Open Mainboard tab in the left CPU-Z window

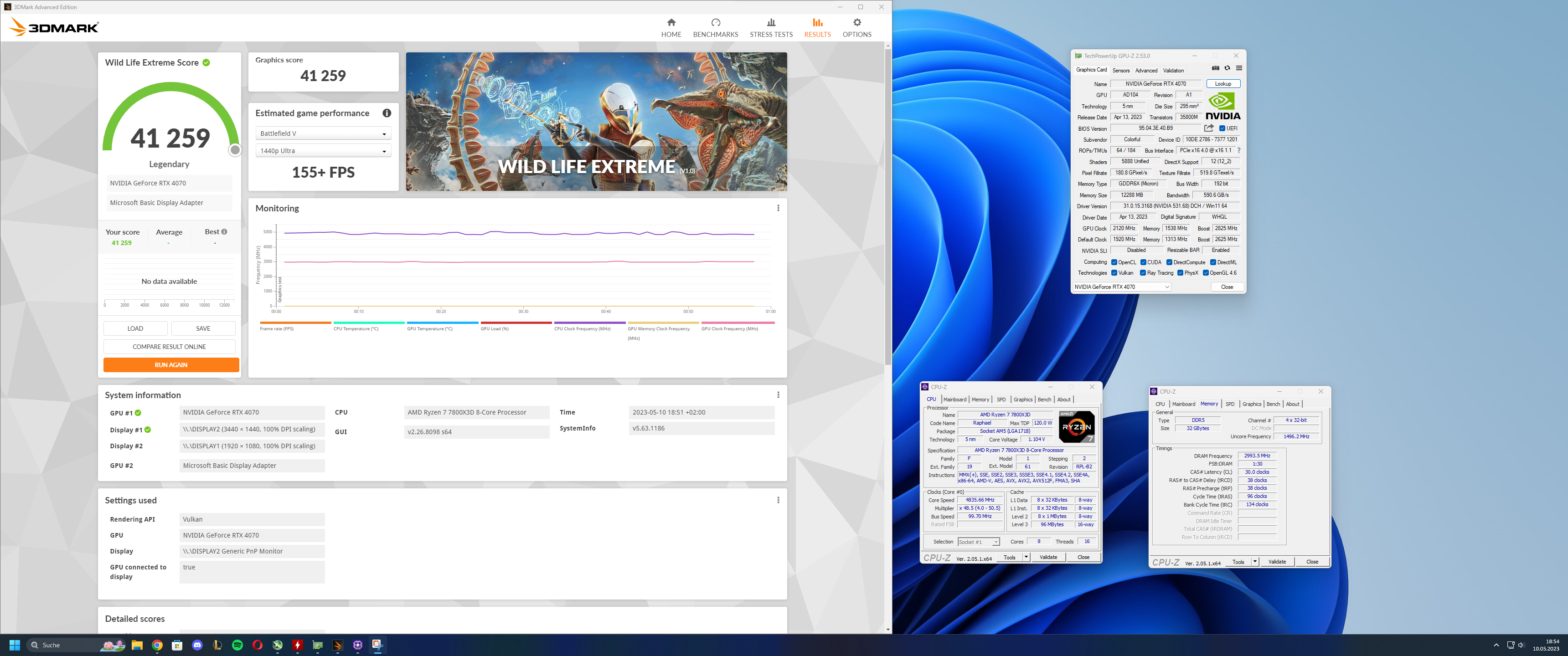pos(954,400)
